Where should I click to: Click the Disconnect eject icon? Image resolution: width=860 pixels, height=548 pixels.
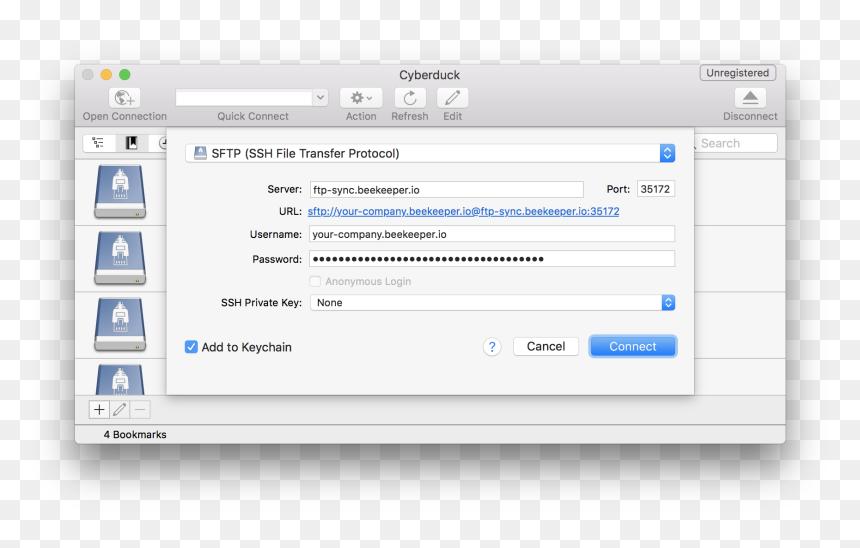[750, 98]
